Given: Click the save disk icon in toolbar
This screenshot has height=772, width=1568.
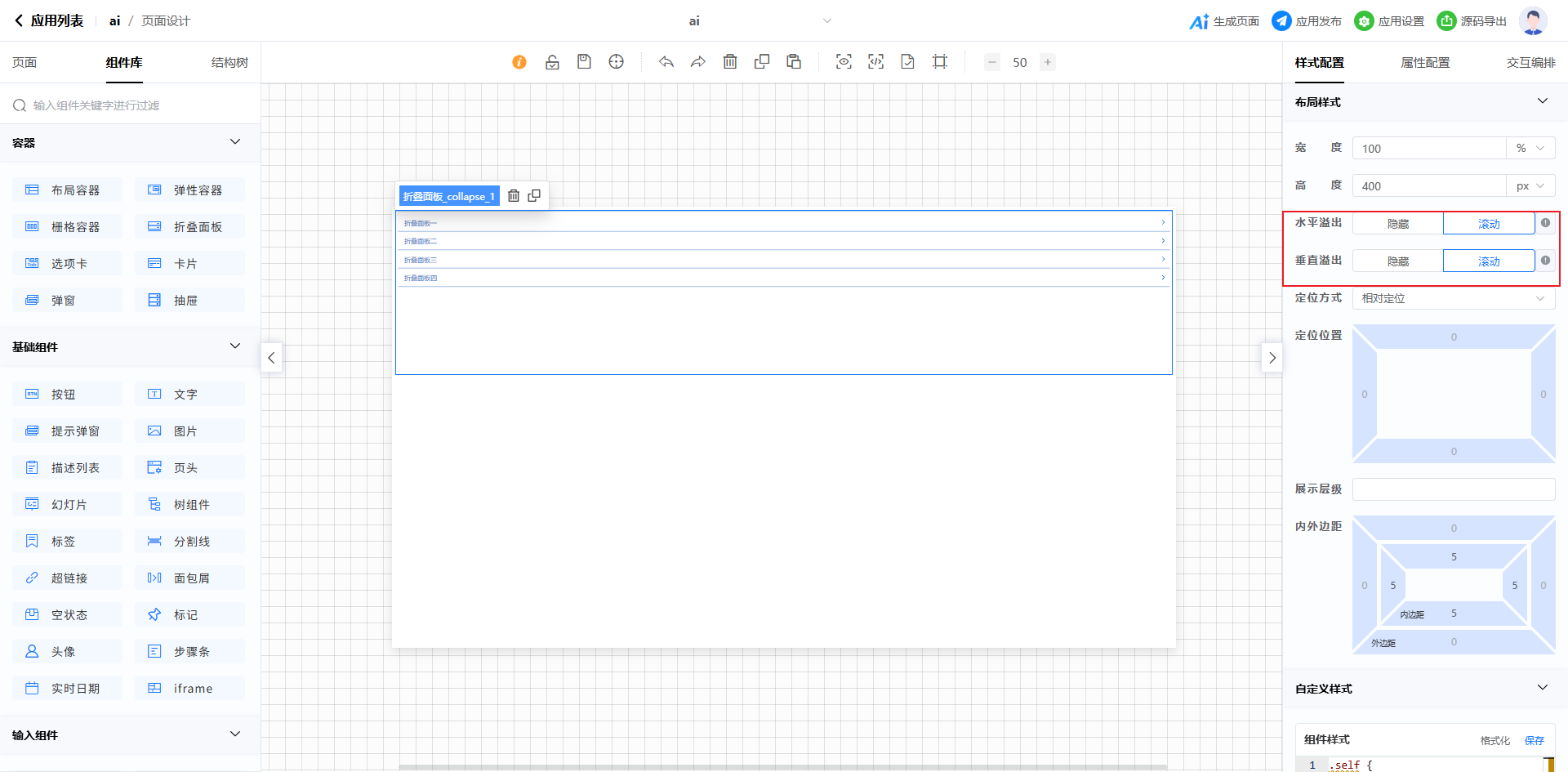Looking at the screenshot, I should [x=584, y=62].
